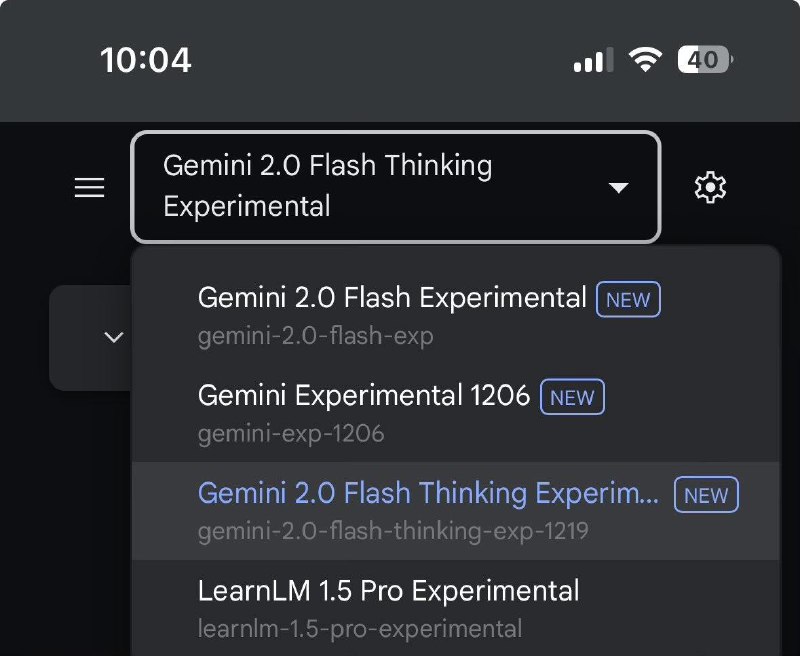Click the learnlm-1.5-pro-experimental identifier text
Screen dimensions: 800x656
(358, 630)
